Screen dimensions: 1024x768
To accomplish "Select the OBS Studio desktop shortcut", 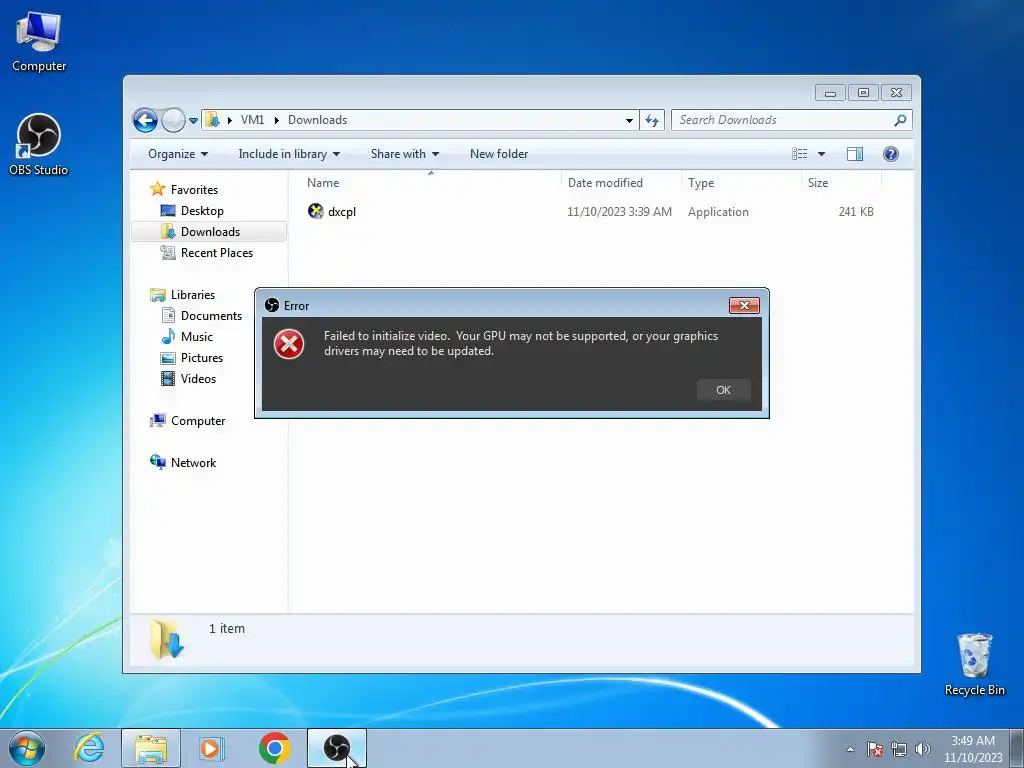I will [x=39, y=145].
